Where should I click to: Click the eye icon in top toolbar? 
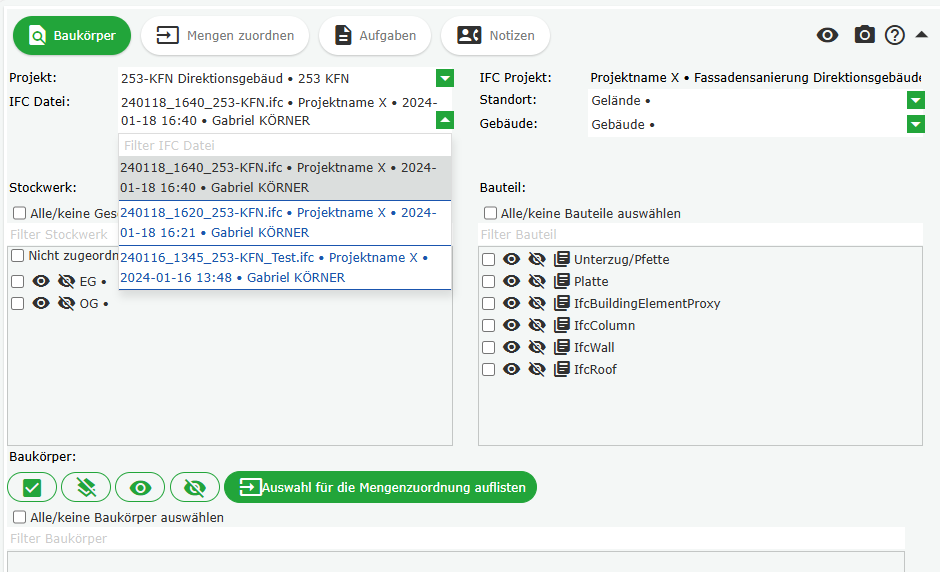pyautogui.click(x=827, y=35)
